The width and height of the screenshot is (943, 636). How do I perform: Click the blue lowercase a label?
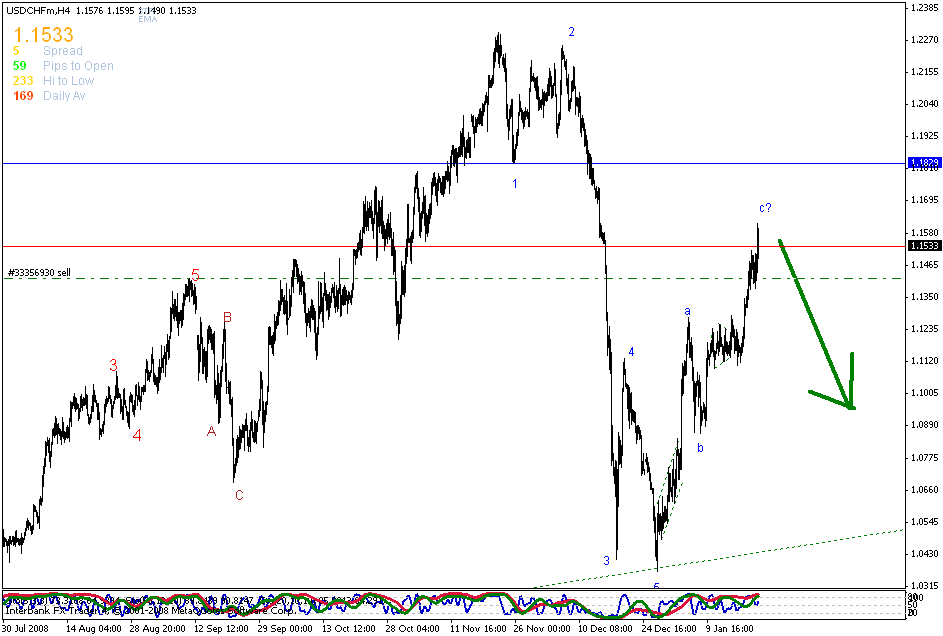(x=687, y=311)
